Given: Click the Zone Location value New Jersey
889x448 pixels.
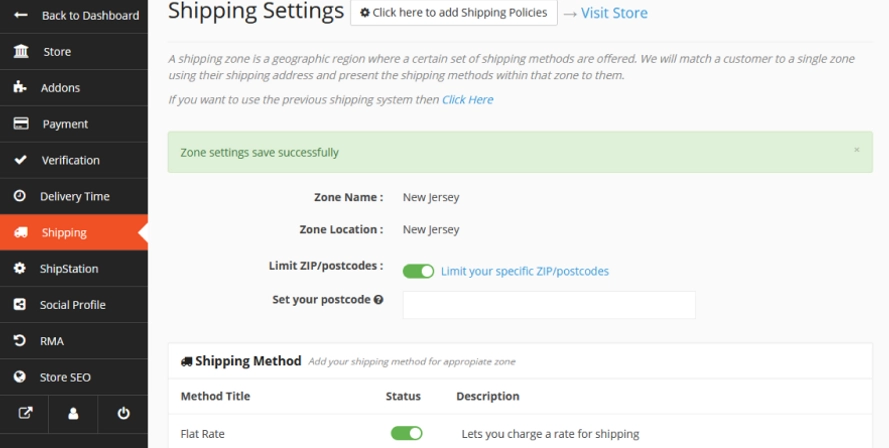Looking at the screenshot, I should [x=431, y=230].
